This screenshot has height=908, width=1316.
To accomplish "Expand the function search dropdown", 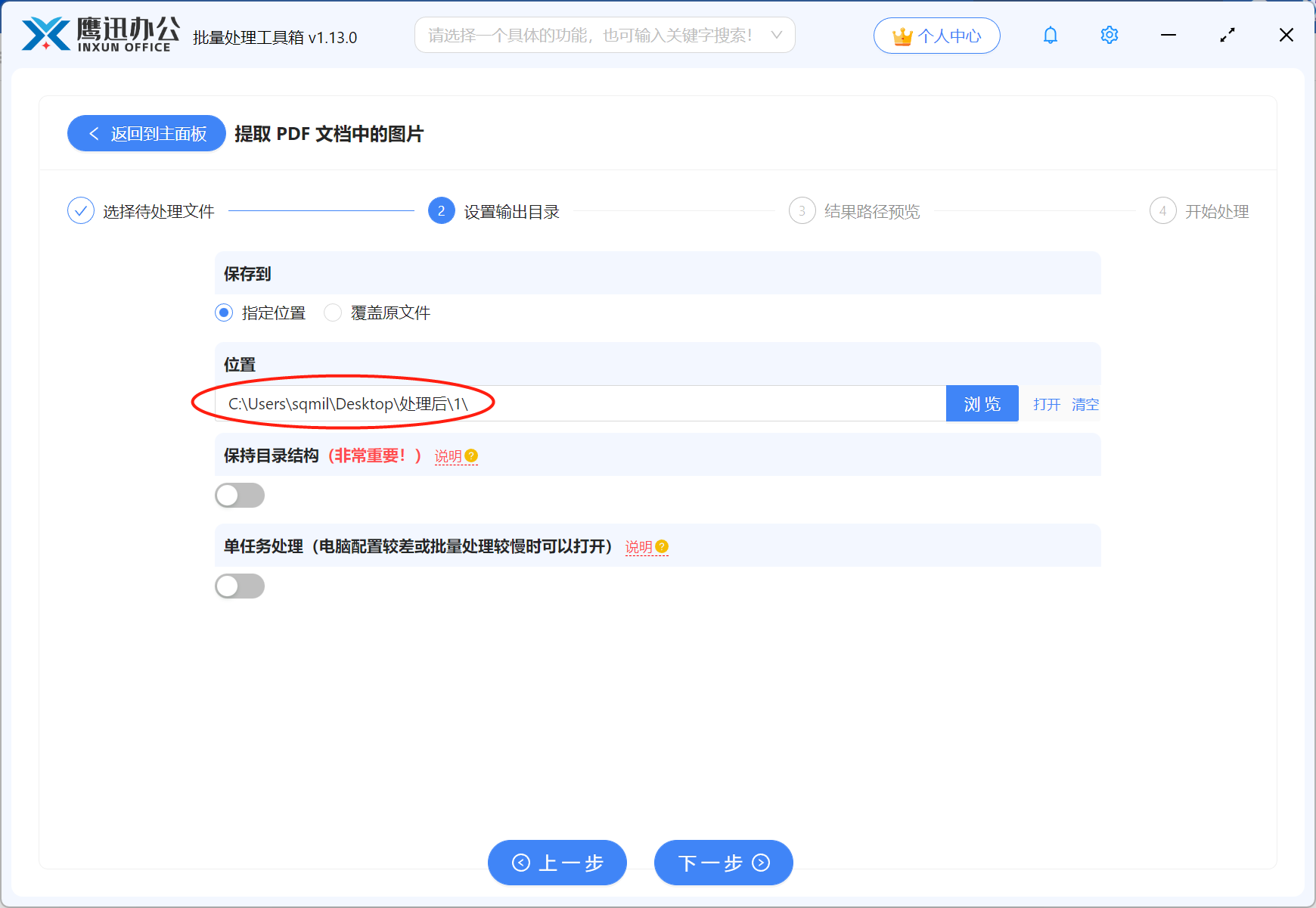I will [x=776, y=35].
